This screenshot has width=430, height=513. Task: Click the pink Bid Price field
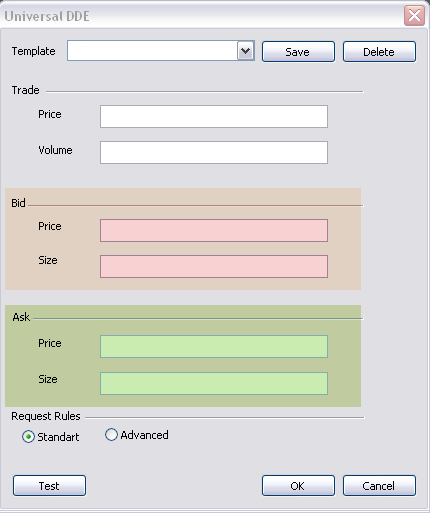(x=214, y=230)
